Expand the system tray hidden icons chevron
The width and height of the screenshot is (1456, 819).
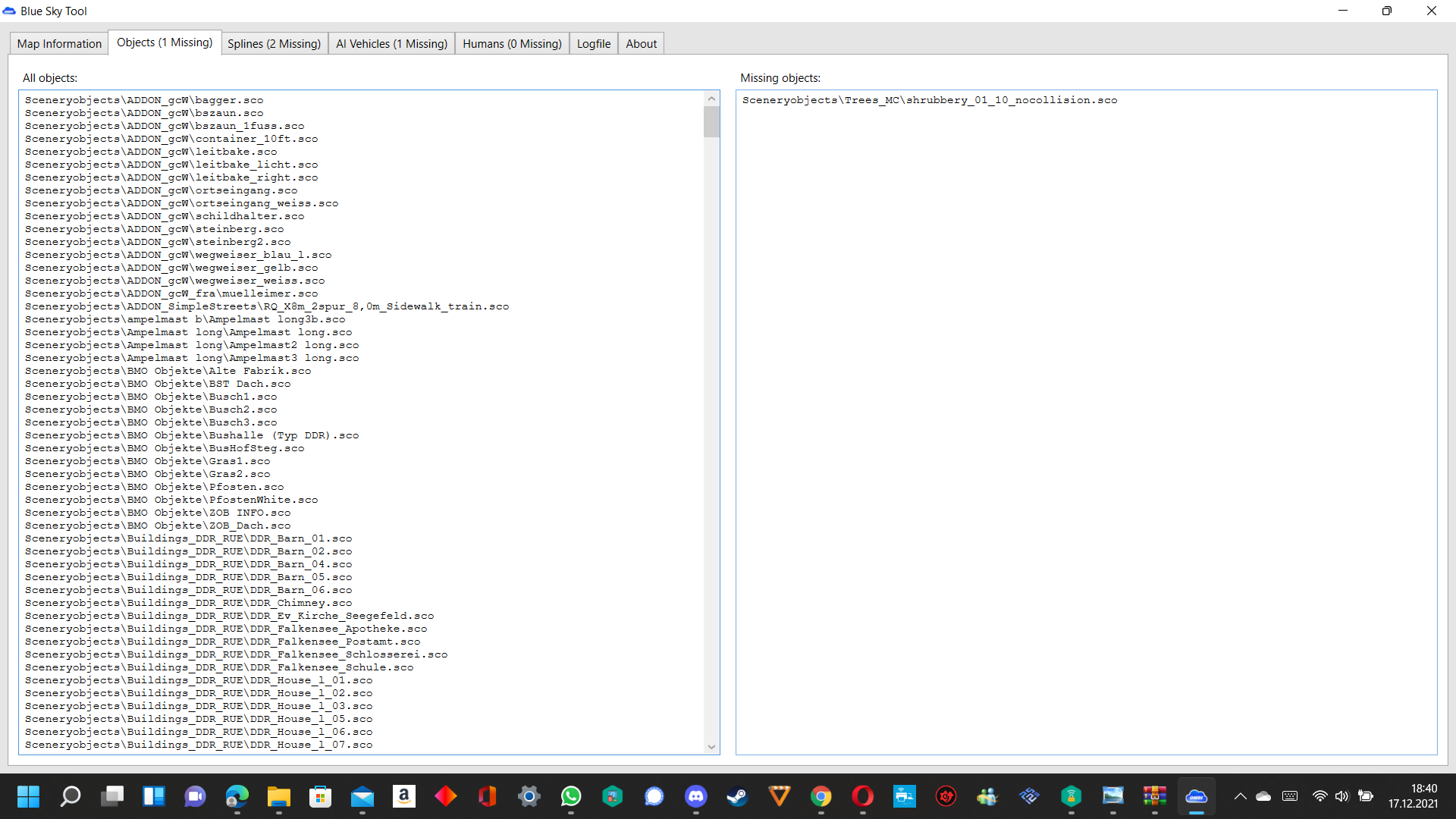tap(1240, 796)
